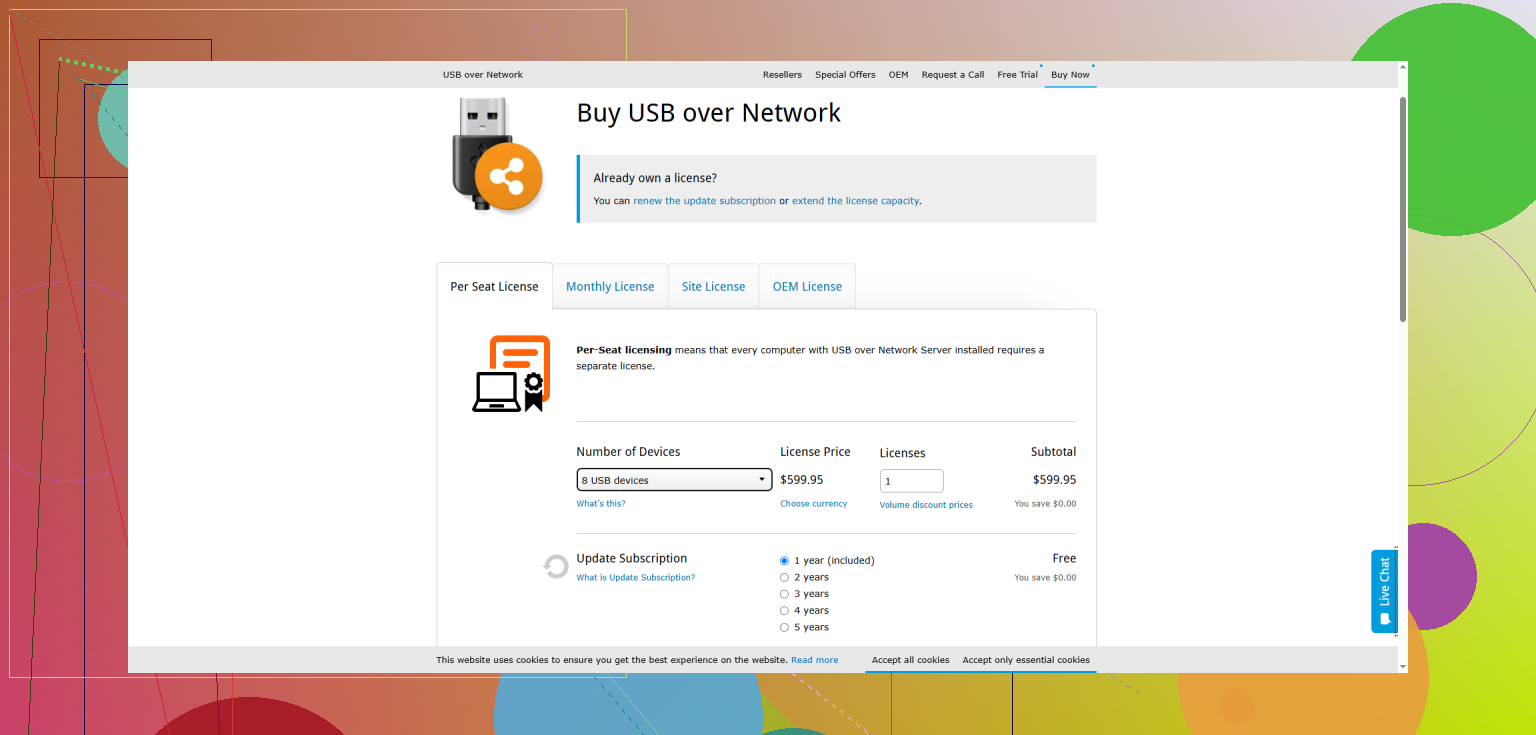
Task: Select the 4 years update subscription
Action: (784, 610)
